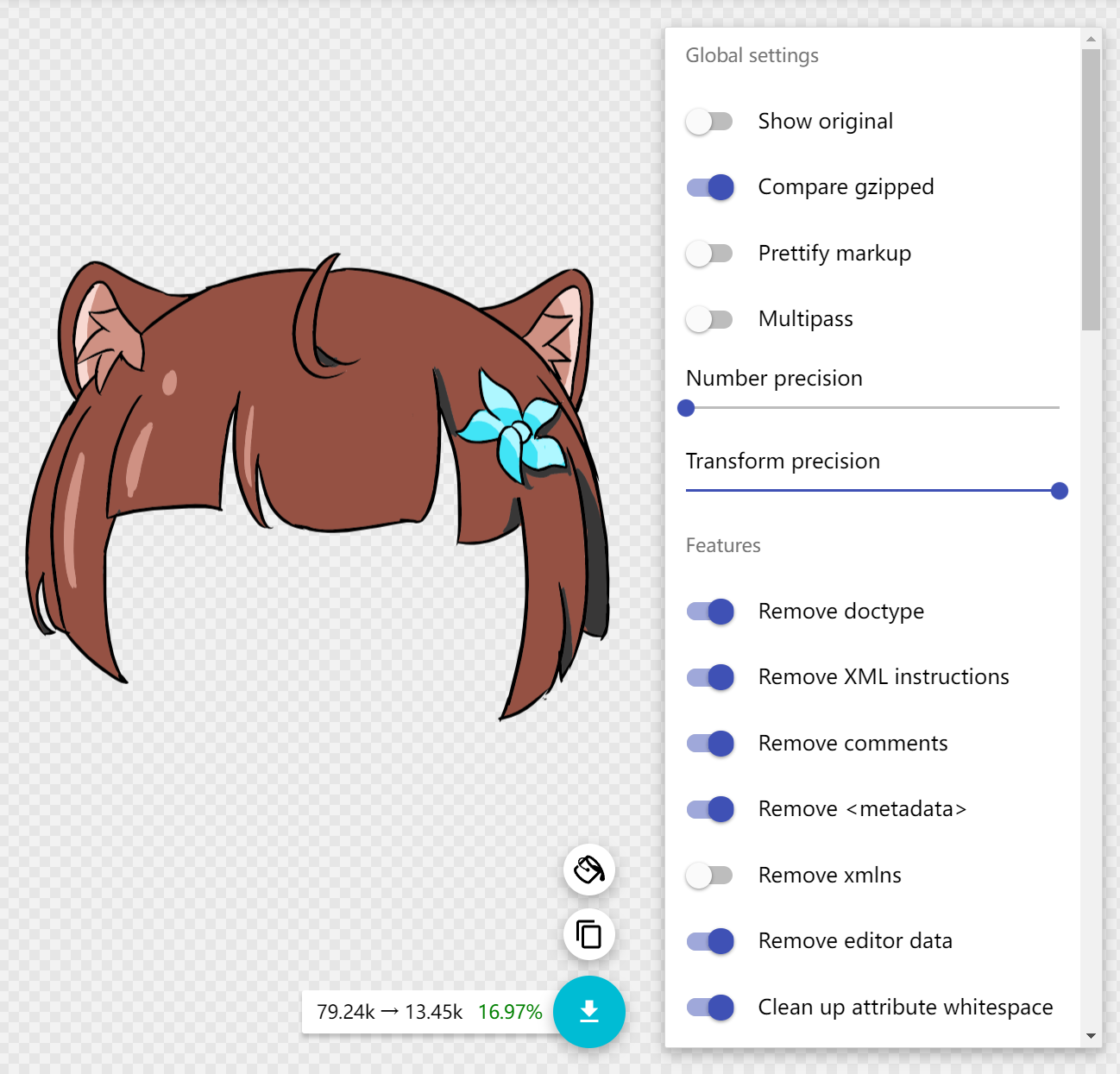Enable the Show original switch
This screenshot has height=1074, width=1120.
(709, 122)
